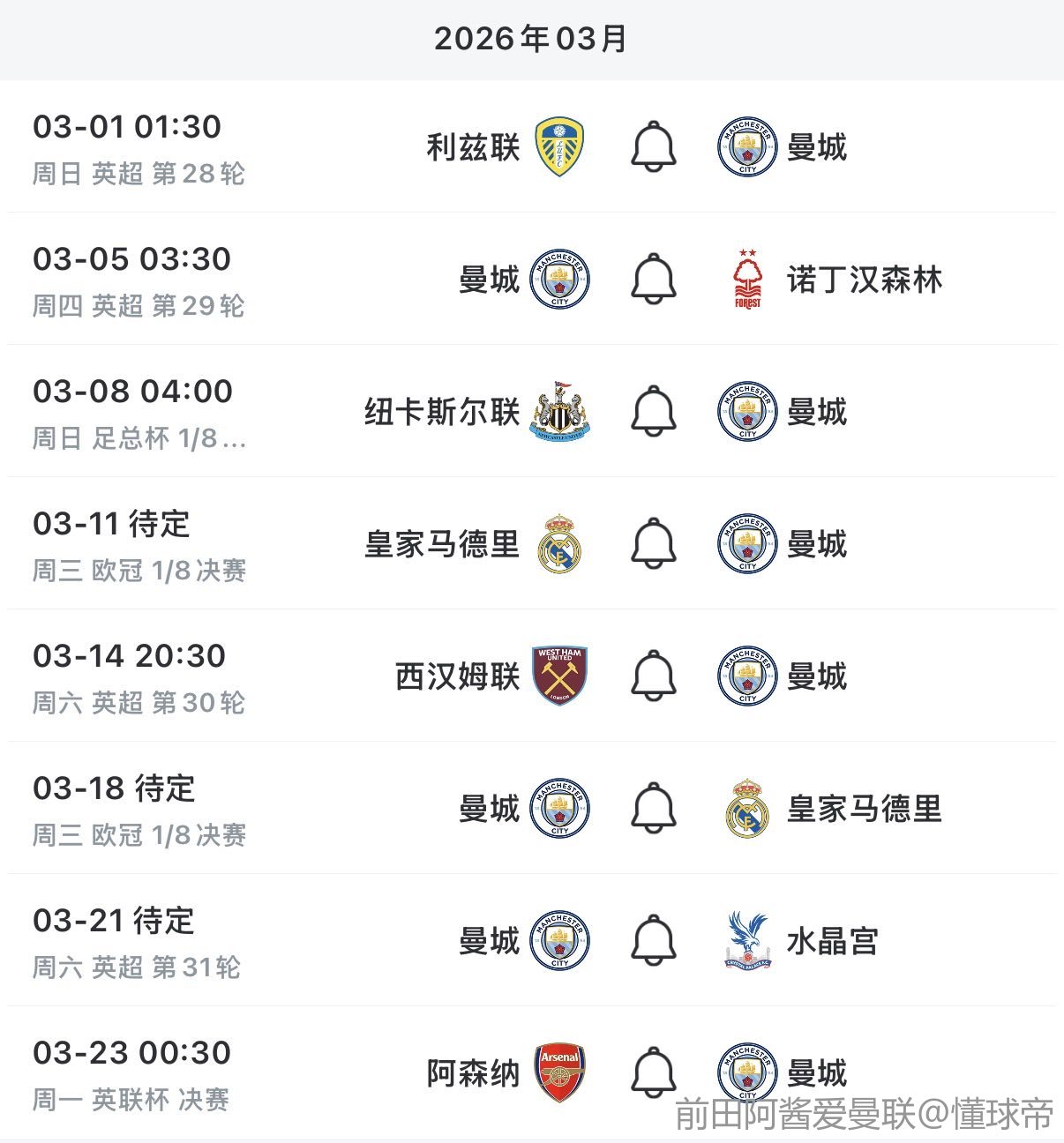Toggle reminder bell for Leeds vs Man City
This screenshot has height=1143, width=1064.
tap(654, 147)
